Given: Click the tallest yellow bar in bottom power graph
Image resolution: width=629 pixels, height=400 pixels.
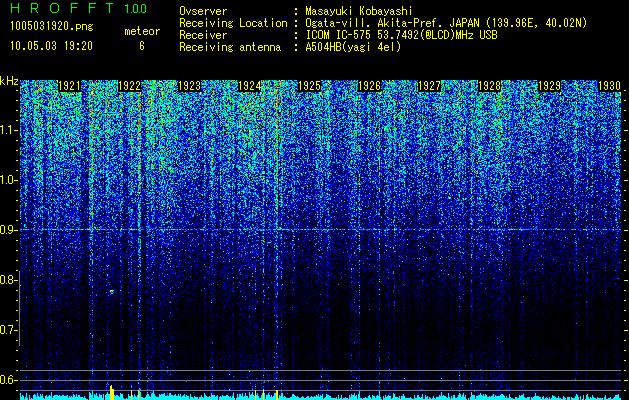Looking at the screenshot, I should tap(112, 392).
